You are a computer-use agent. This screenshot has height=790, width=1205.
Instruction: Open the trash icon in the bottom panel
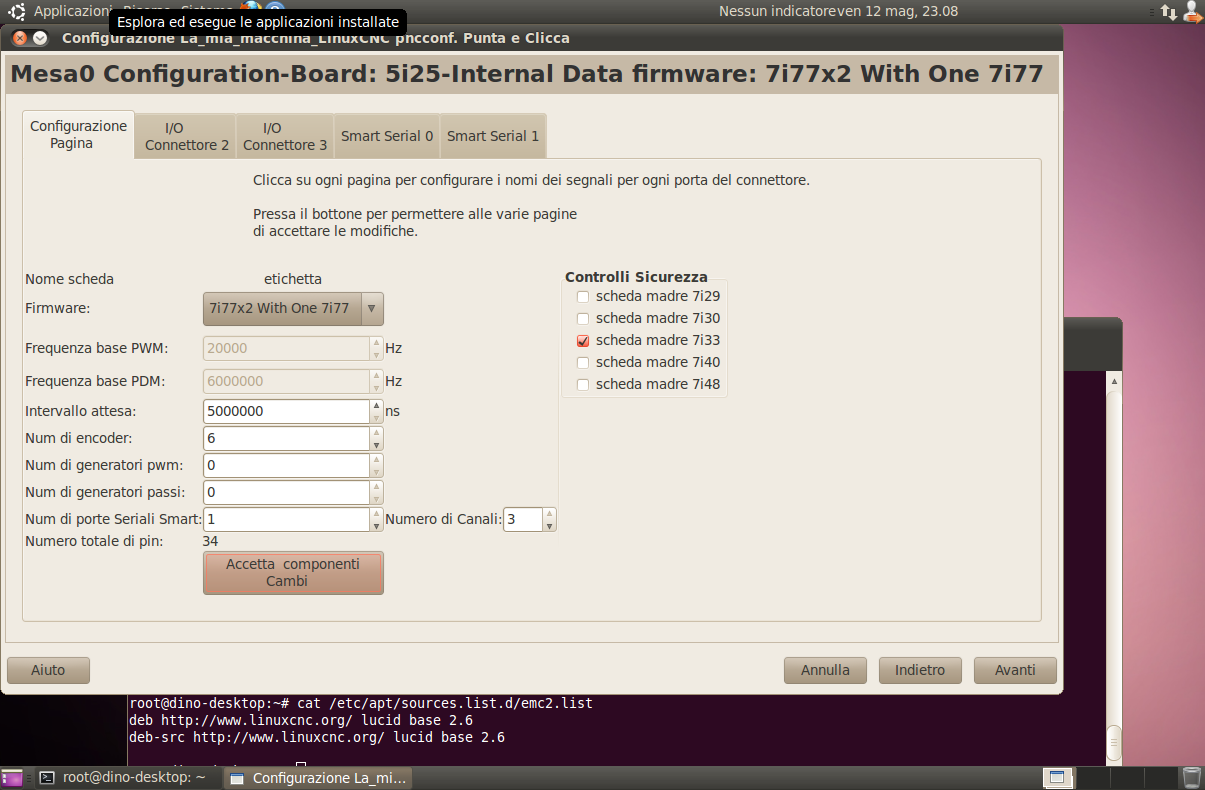pyautogui.click(x=1191, y=777)
